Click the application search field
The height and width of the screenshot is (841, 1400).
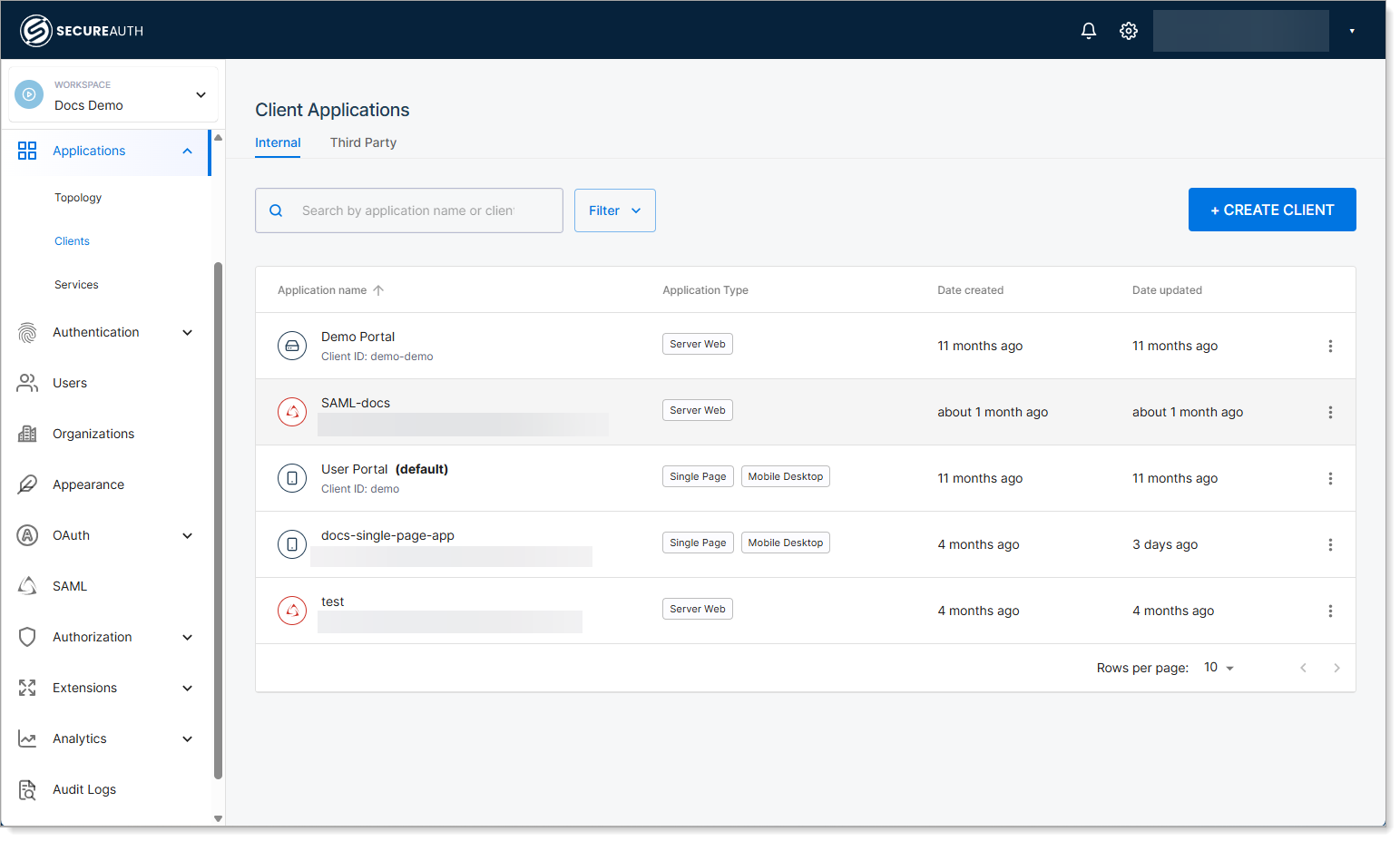tap(409, 210)
